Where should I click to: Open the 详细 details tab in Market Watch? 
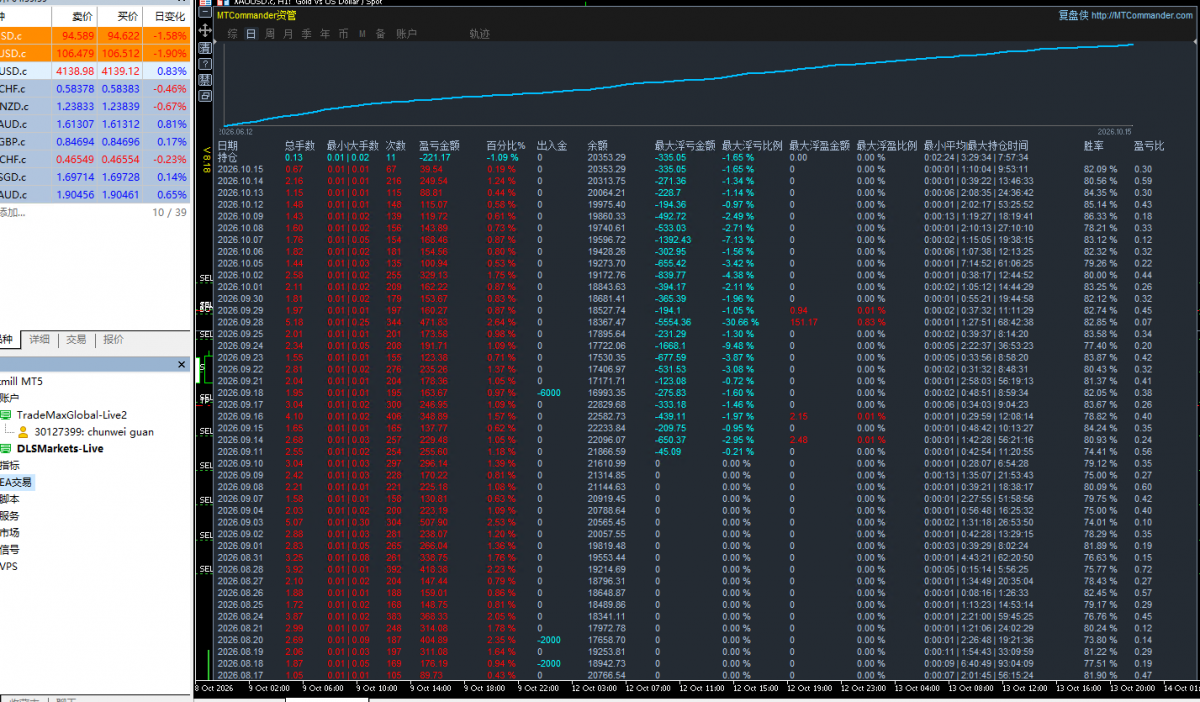(39, 340)
